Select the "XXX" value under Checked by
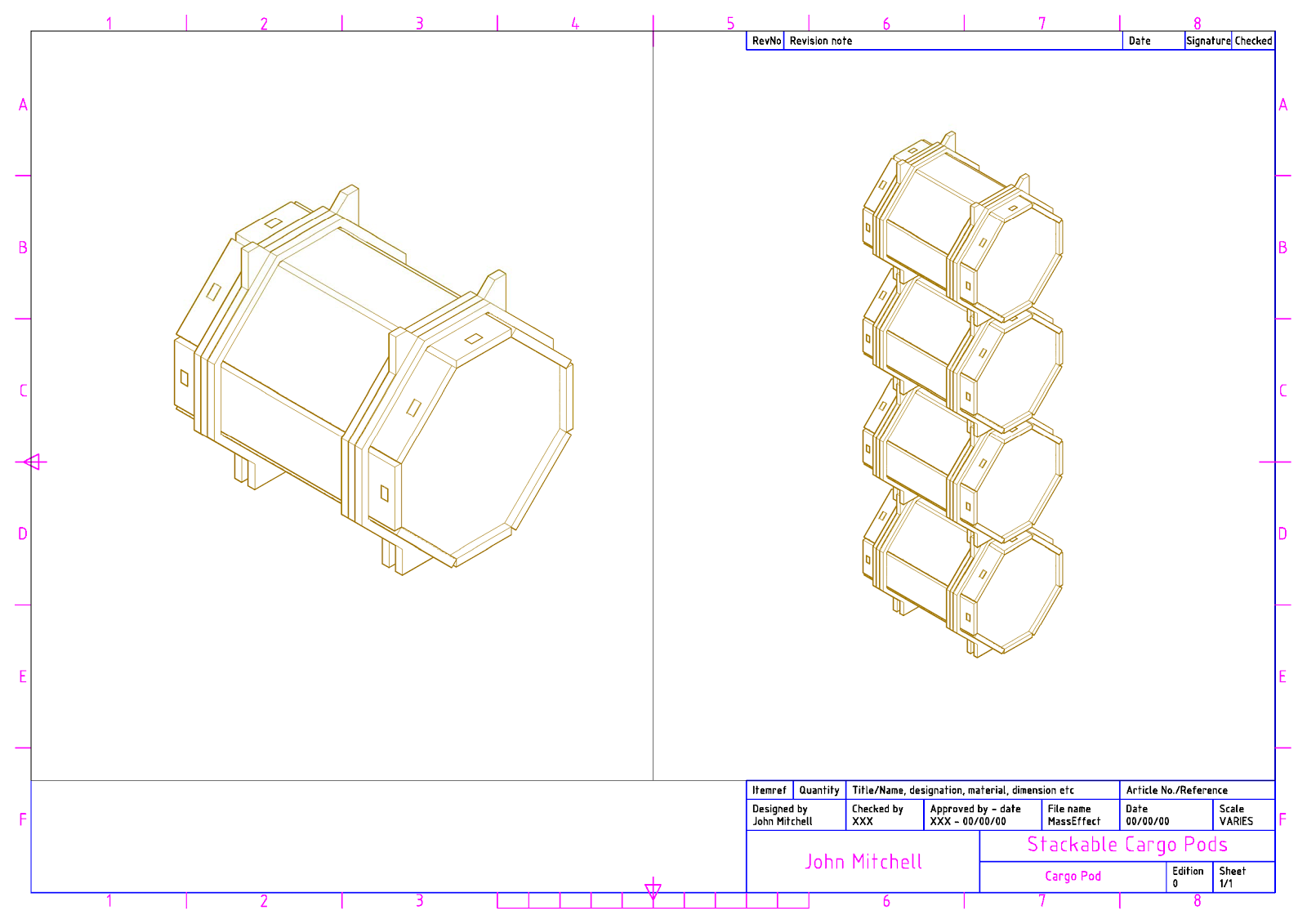 point(863,821)
